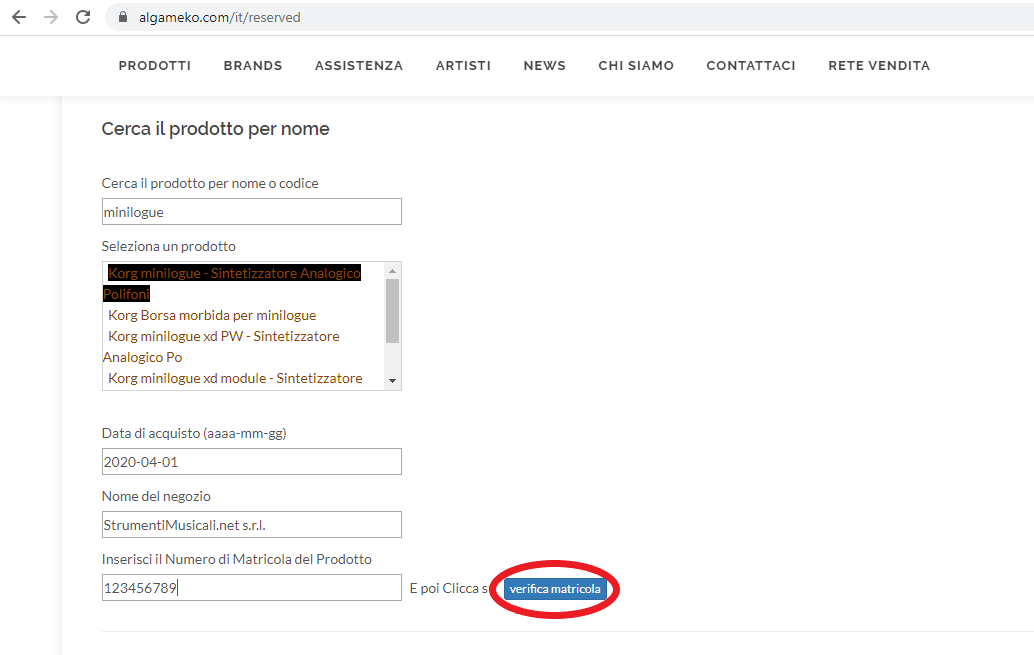
Task: Click product list scroll up arrow
Action: [x=392, y=270]
